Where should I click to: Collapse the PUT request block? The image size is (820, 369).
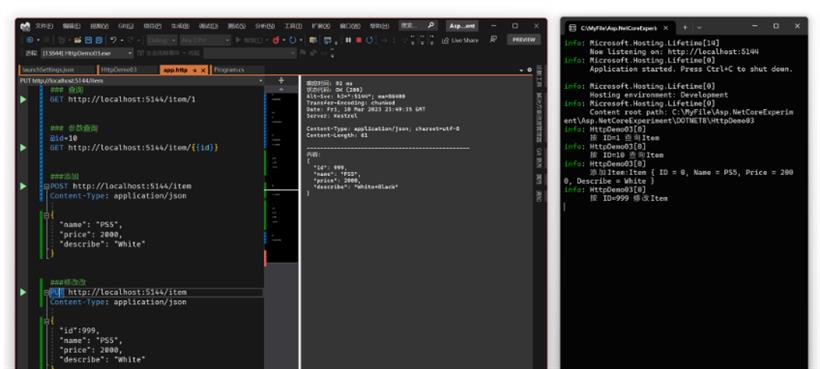[x=47, y=292]
